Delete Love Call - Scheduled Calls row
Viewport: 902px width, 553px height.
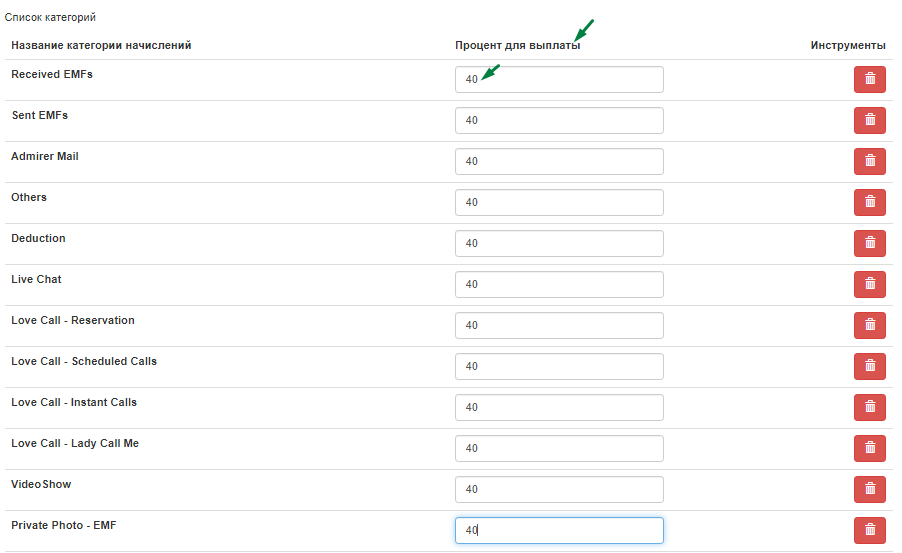point(869,367)
